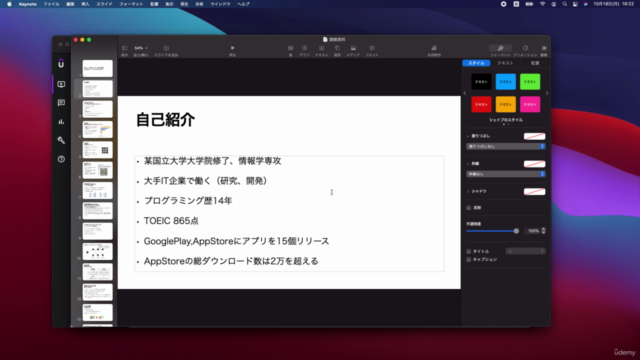Select the course content player icon in sidebar

(61, 84)
